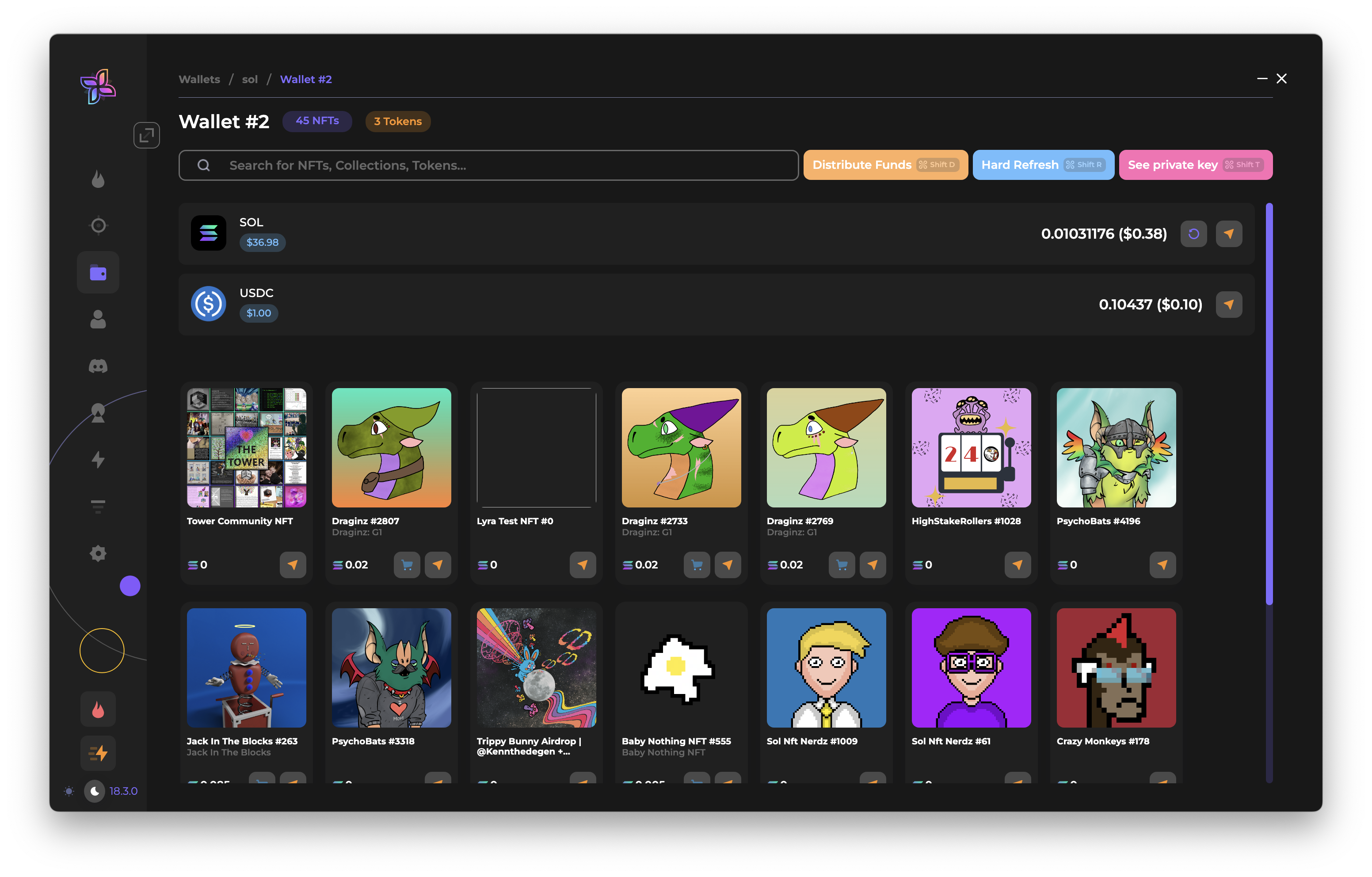Open the PsychoBats #4196 image
Screen dimensions: 1372x877
click(1116, 447)
